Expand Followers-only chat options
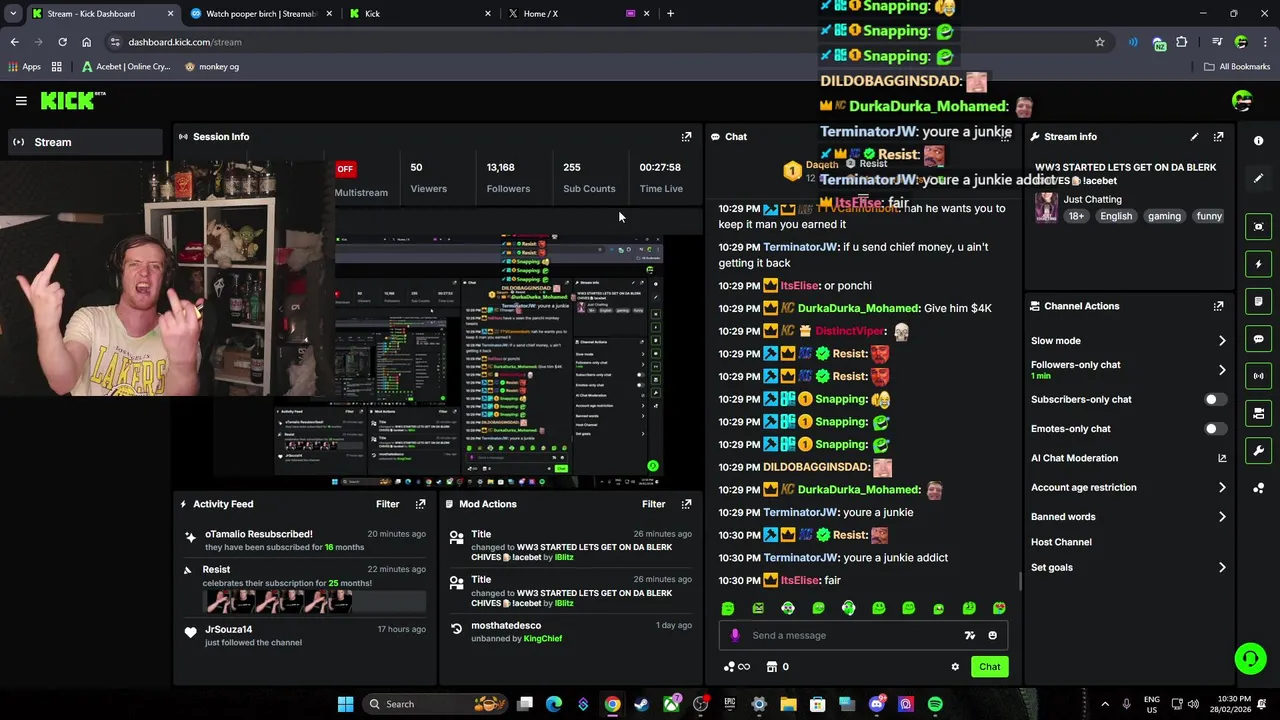Screen dimensions: 1280x720 click(x=1222, y=370)
